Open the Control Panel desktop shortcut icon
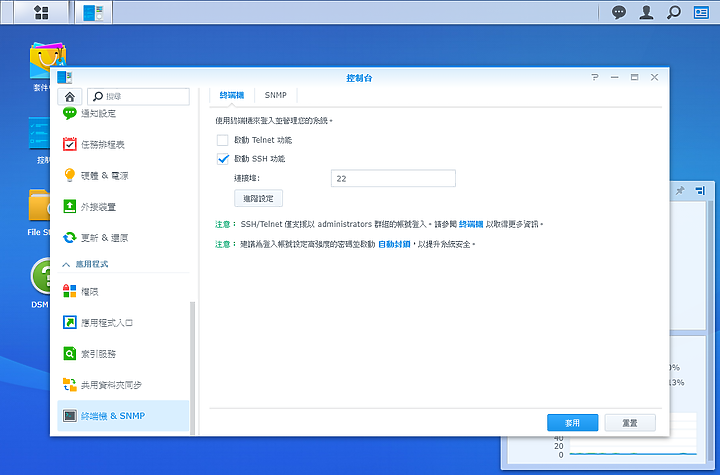The width and height of the screenshot is (720, 475). point(39,133)
